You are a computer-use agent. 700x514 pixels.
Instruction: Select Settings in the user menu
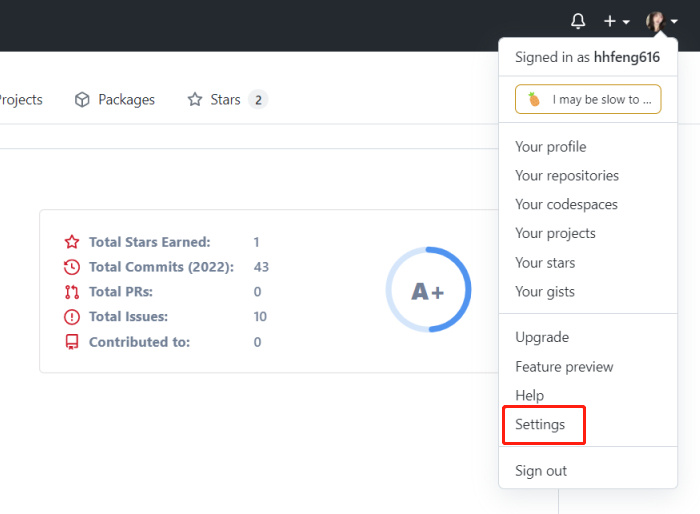point(540,425)
